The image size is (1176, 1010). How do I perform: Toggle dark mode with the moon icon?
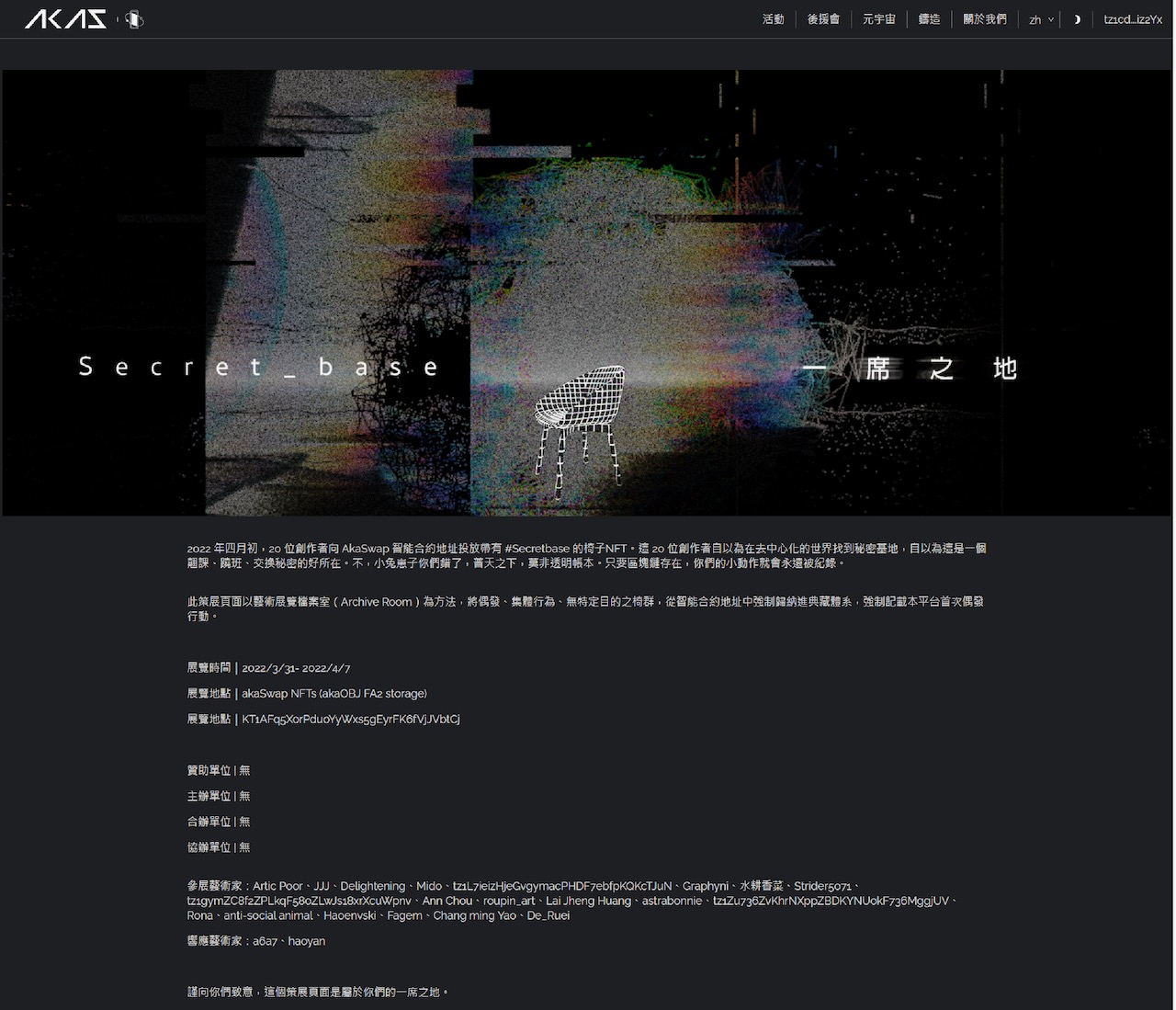tap(1077, 19)
